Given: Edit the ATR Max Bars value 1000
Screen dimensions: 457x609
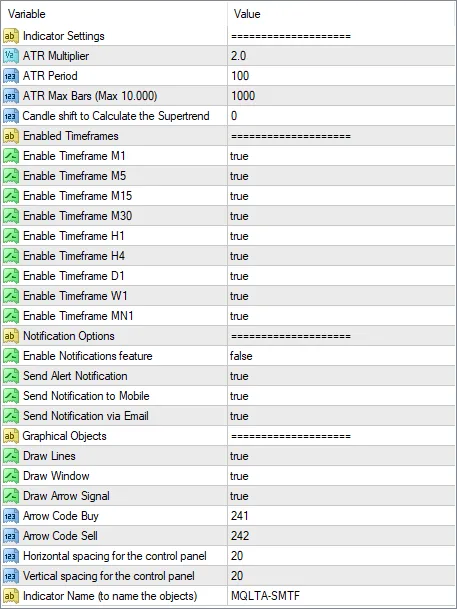Looking at the screenshot, I should (x=243, y=96).
